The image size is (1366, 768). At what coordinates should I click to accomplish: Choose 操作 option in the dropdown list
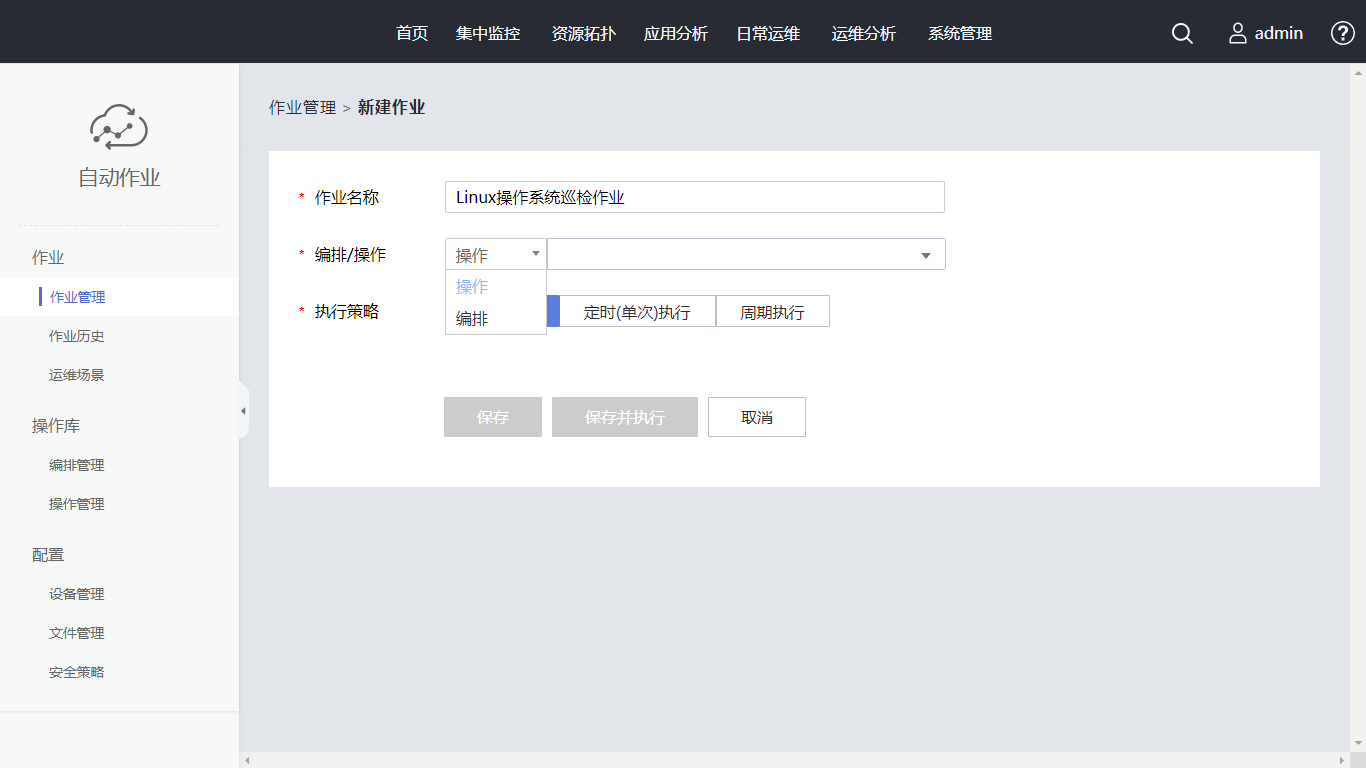click(472, 287)
